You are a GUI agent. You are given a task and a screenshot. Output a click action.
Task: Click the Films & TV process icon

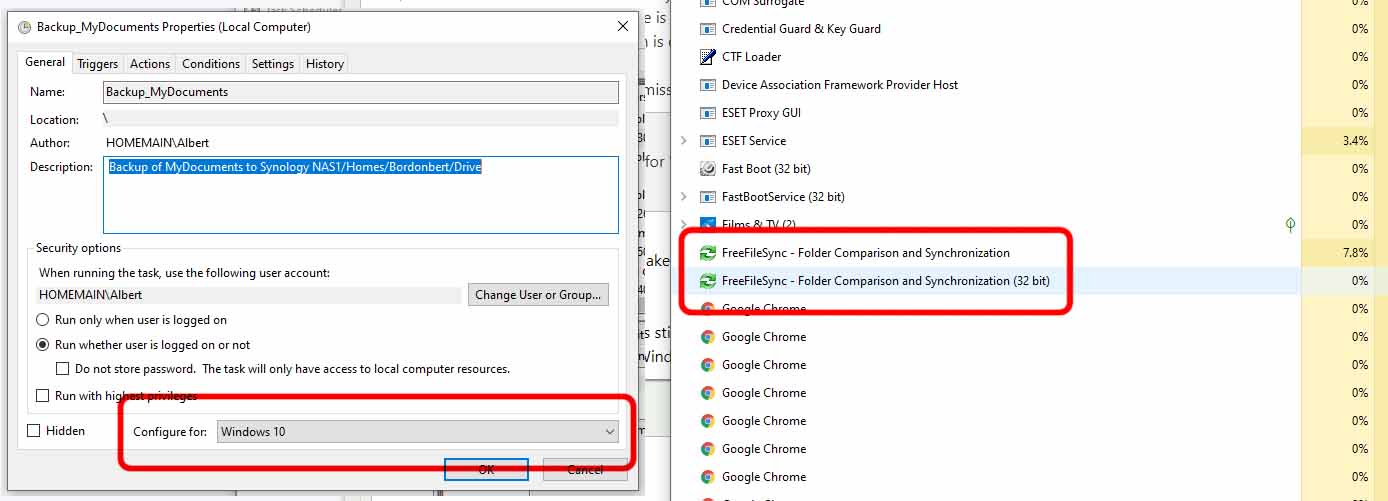coord(708,224)
